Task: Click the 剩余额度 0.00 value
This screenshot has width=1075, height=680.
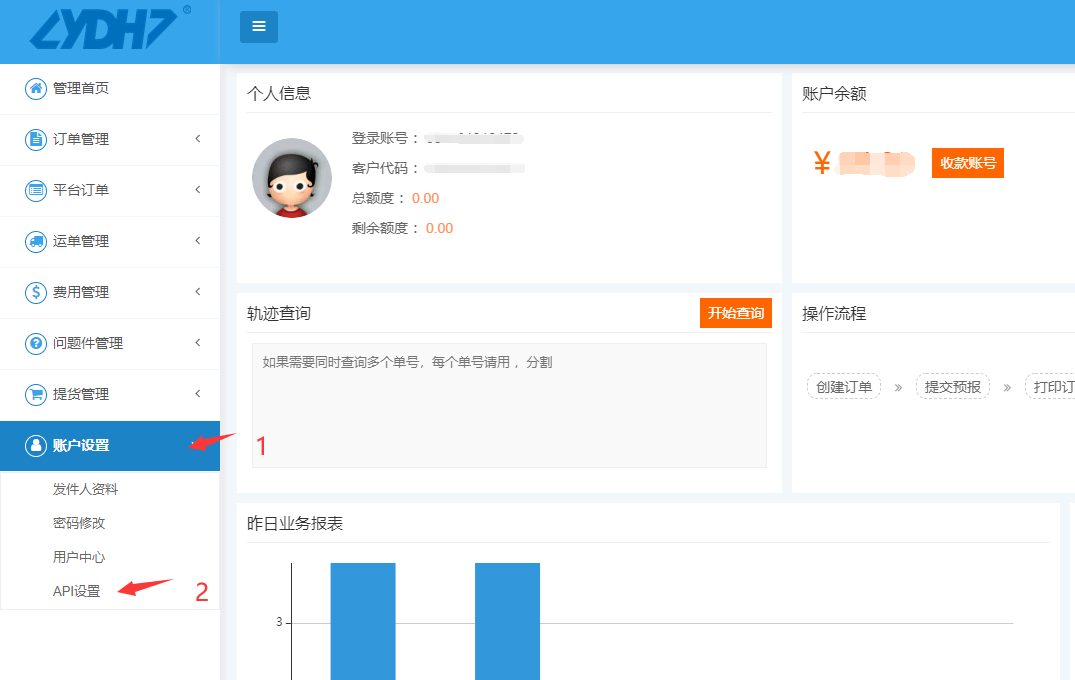Action: (x=439, y=228)
